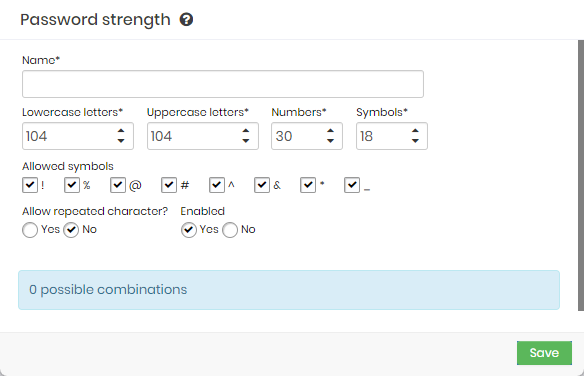This screenshot has height=376, width=584.
Task: Uncheck the hash symbol checkbox
Action: (169, 185)
